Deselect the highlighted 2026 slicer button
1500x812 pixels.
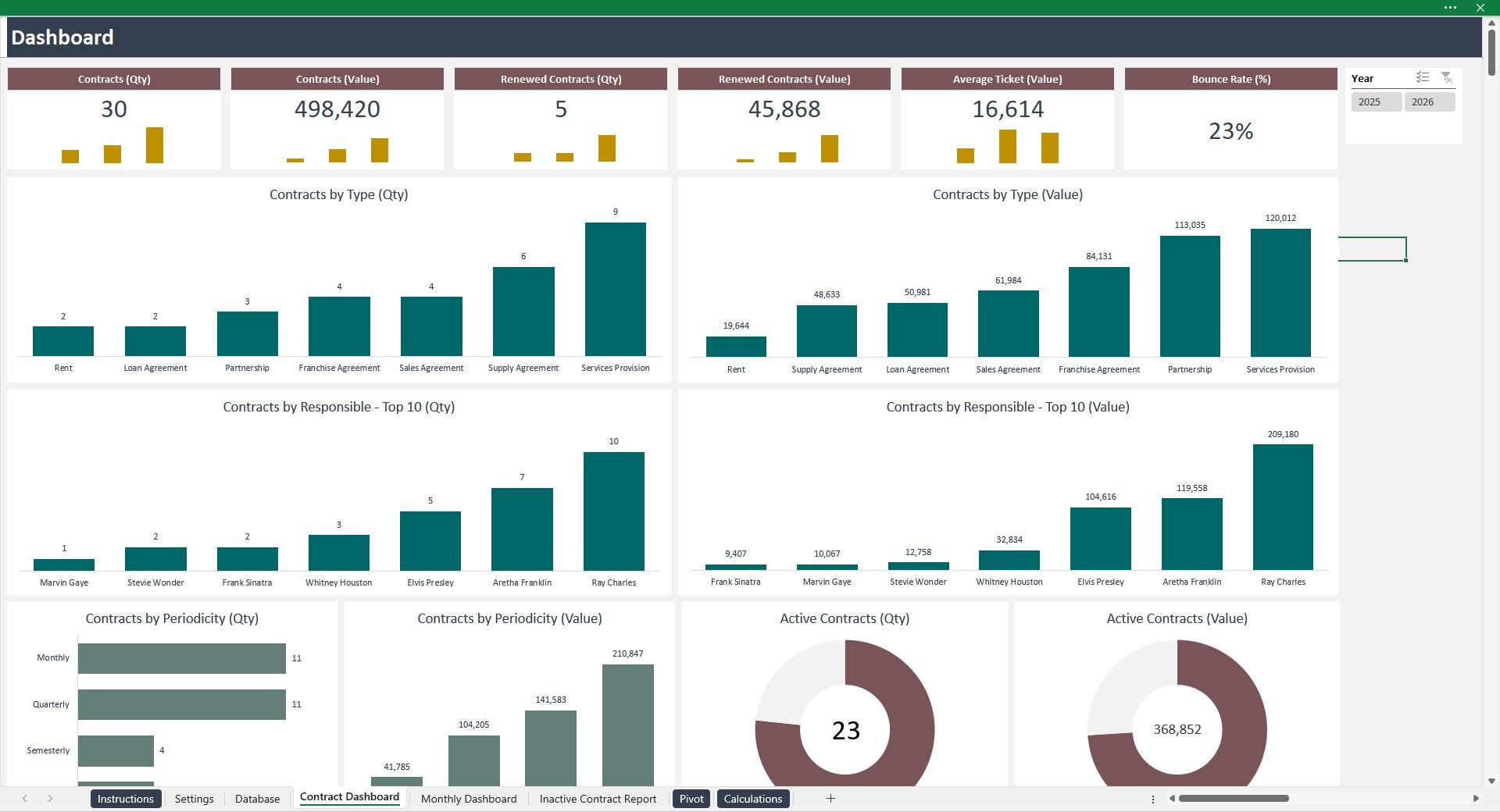(x=1430, y=101)
